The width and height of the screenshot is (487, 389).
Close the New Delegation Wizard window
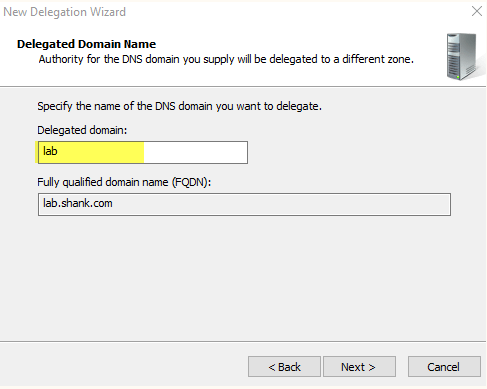pyautogui.click(x=477, y=11)
